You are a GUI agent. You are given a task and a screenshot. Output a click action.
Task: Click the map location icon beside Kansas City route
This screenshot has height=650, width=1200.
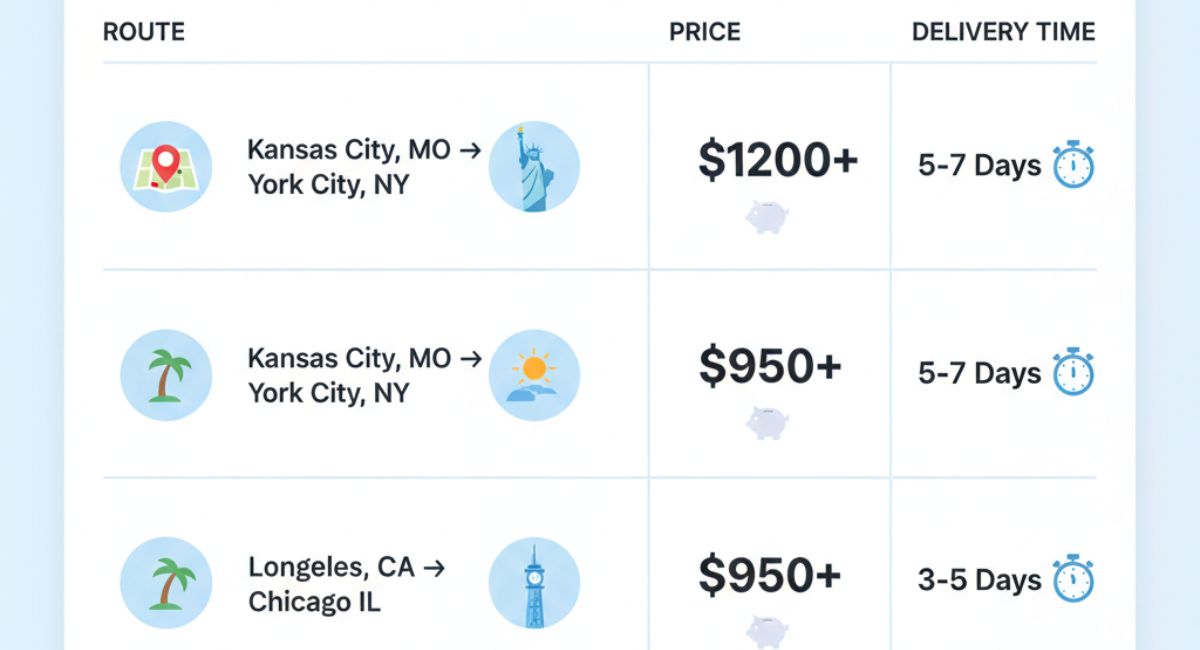click(166, 167)
